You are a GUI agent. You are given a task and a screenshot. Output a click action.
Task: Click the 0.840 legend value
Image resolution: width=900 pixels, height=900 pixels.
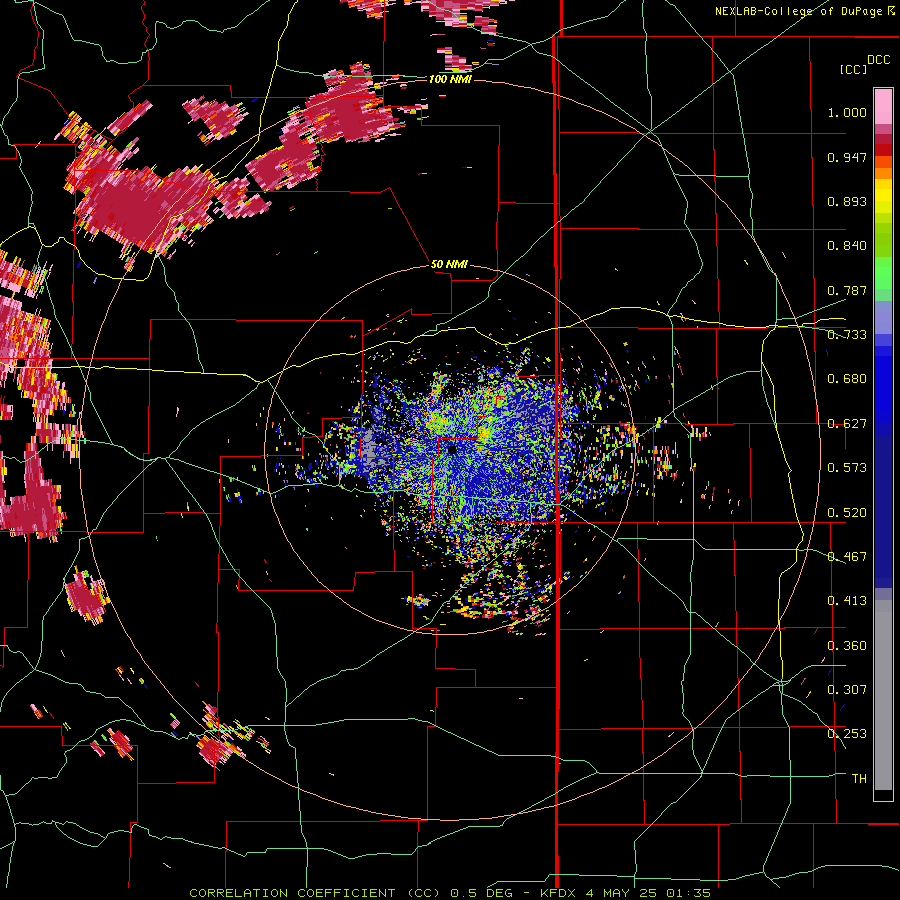(x=847, y=246)
